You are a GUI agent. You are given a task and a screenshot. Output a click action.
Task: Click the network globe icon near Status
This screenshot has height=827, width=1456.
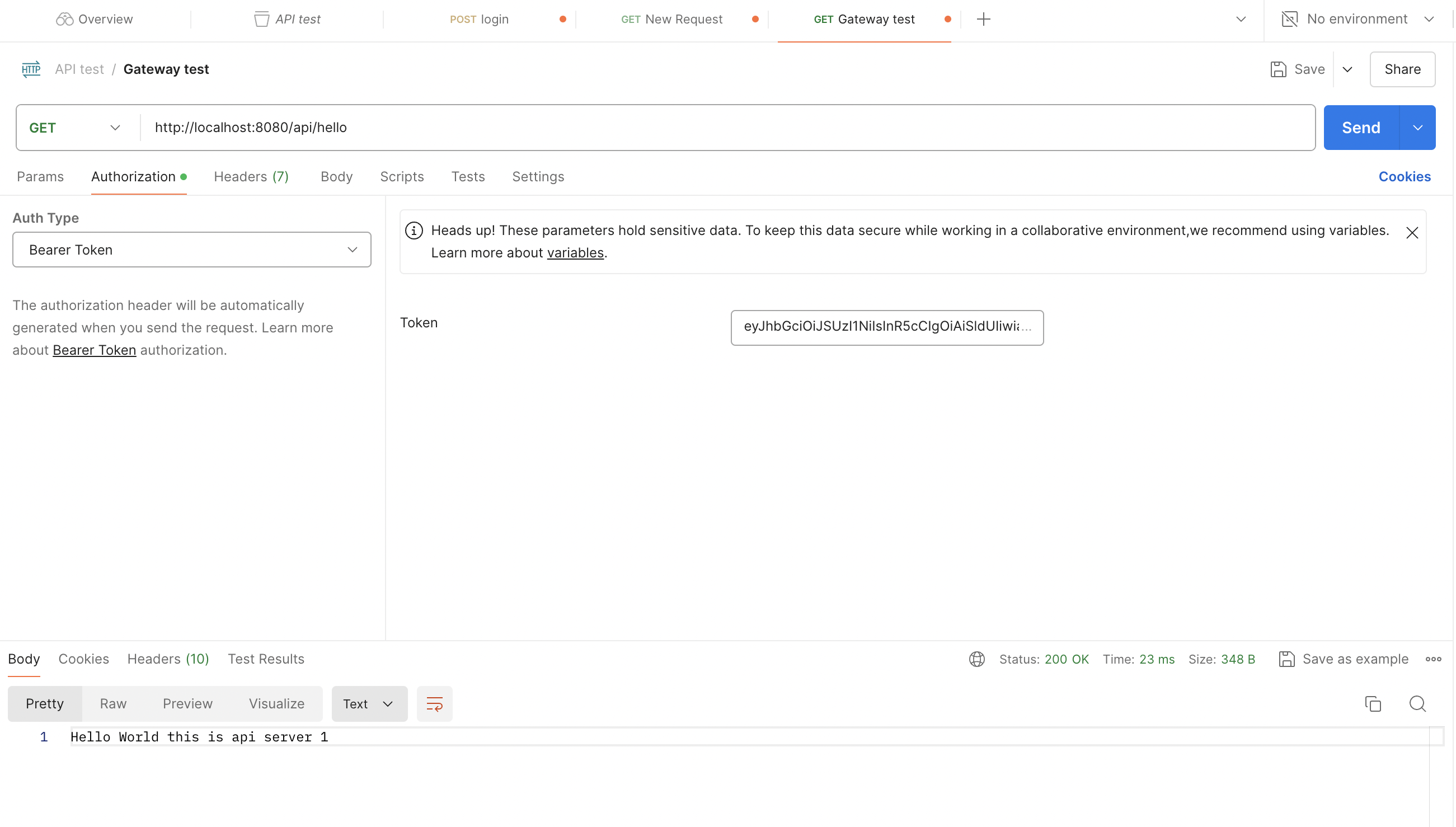tap(976, 659)
